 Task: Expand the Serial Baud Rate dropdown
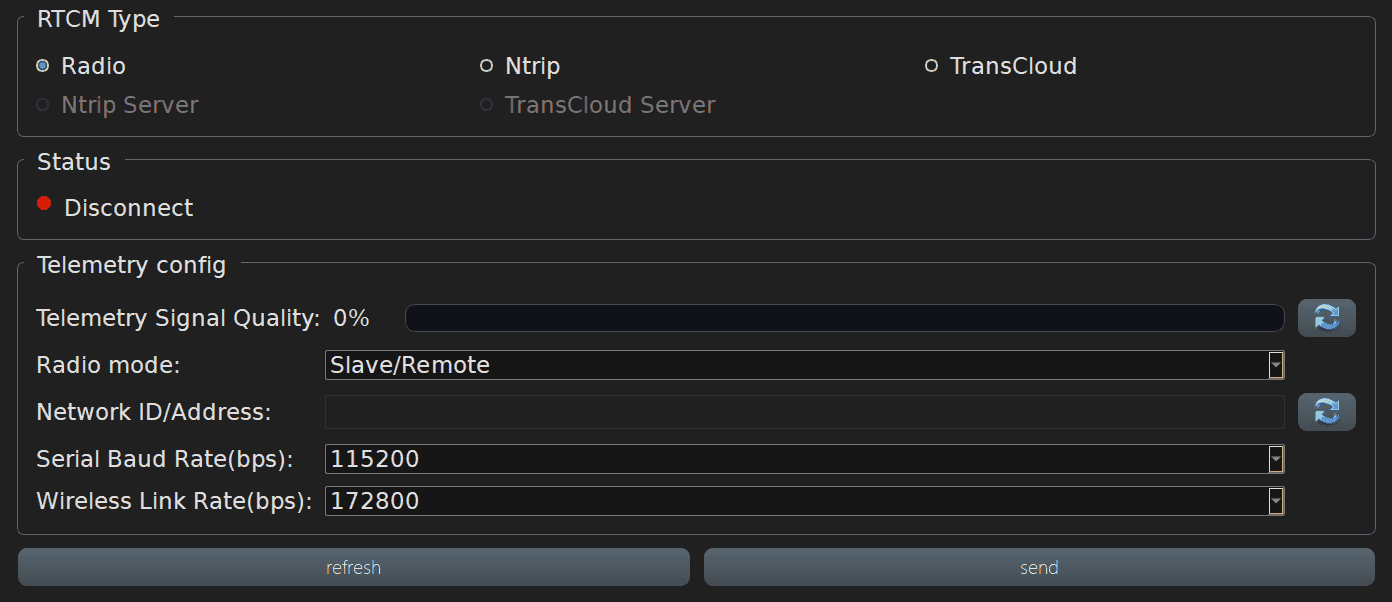[x=1275, y=460]
